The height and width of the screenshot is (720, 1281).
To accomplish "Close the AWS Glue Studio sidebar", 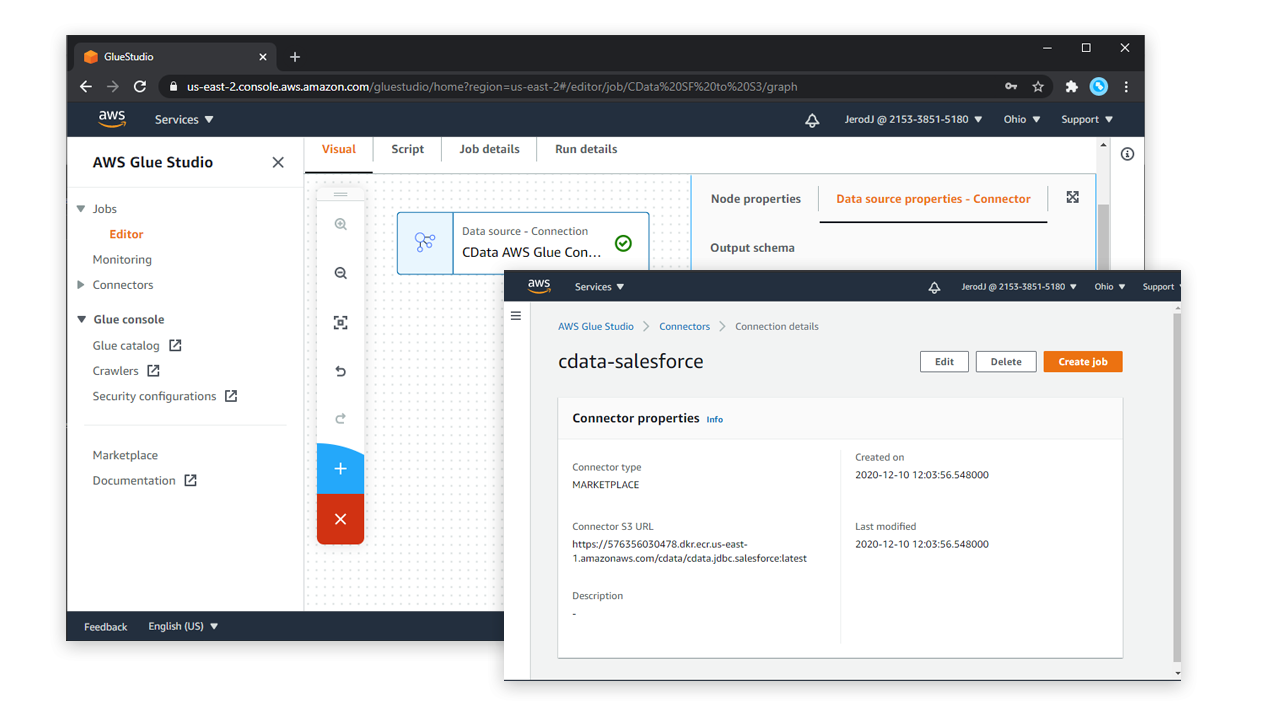I will [x=278, y=162].
